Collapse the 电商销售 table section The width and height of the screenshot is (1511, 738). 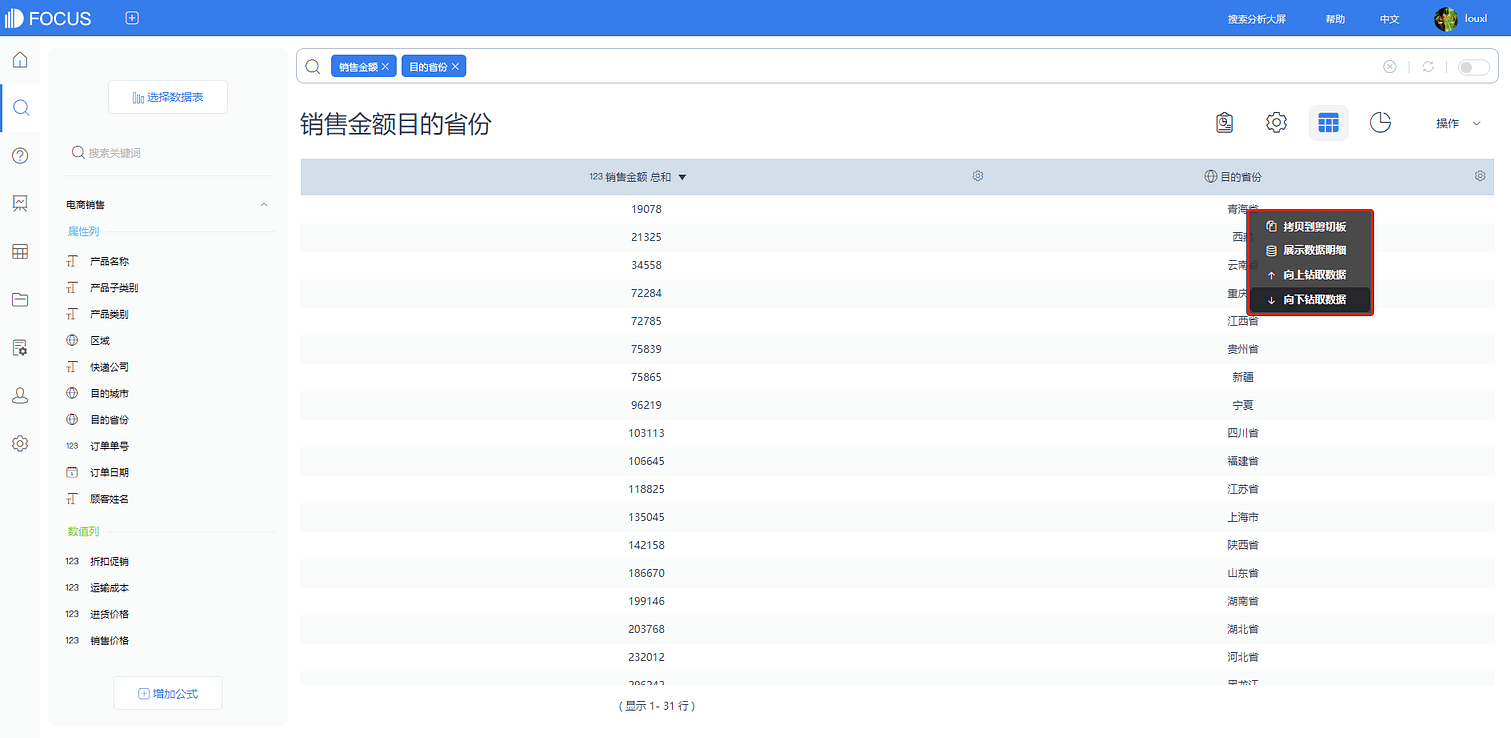tap(264, 205)
